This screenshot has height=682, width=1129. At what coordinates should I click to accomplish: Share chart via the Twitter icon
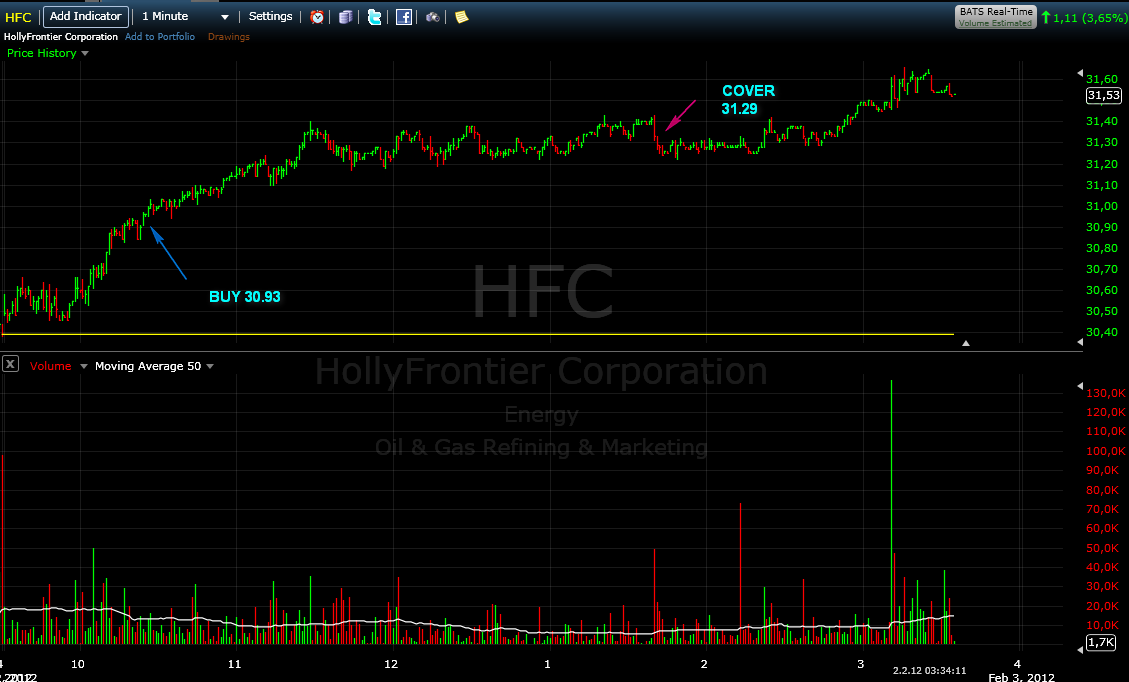(374, 17)
